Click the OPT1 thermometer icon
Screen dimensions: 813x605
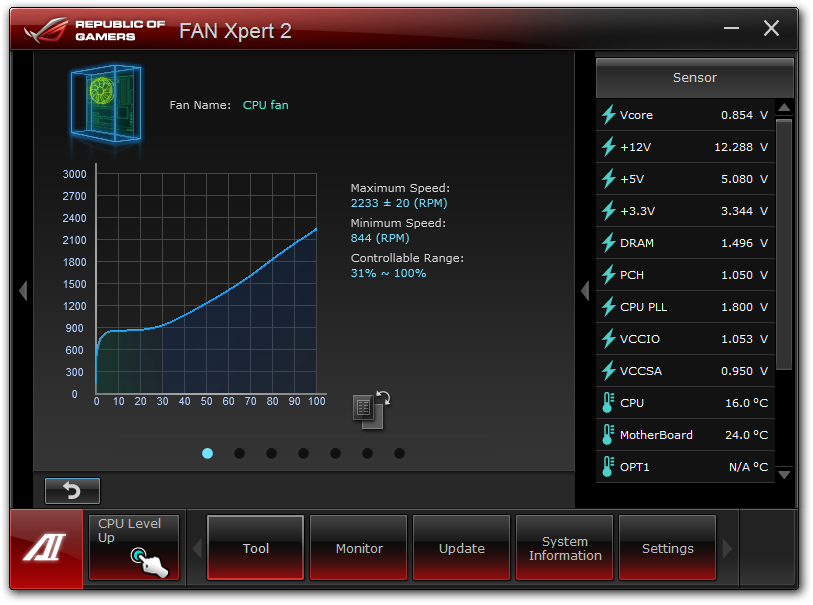pos(608,467)
